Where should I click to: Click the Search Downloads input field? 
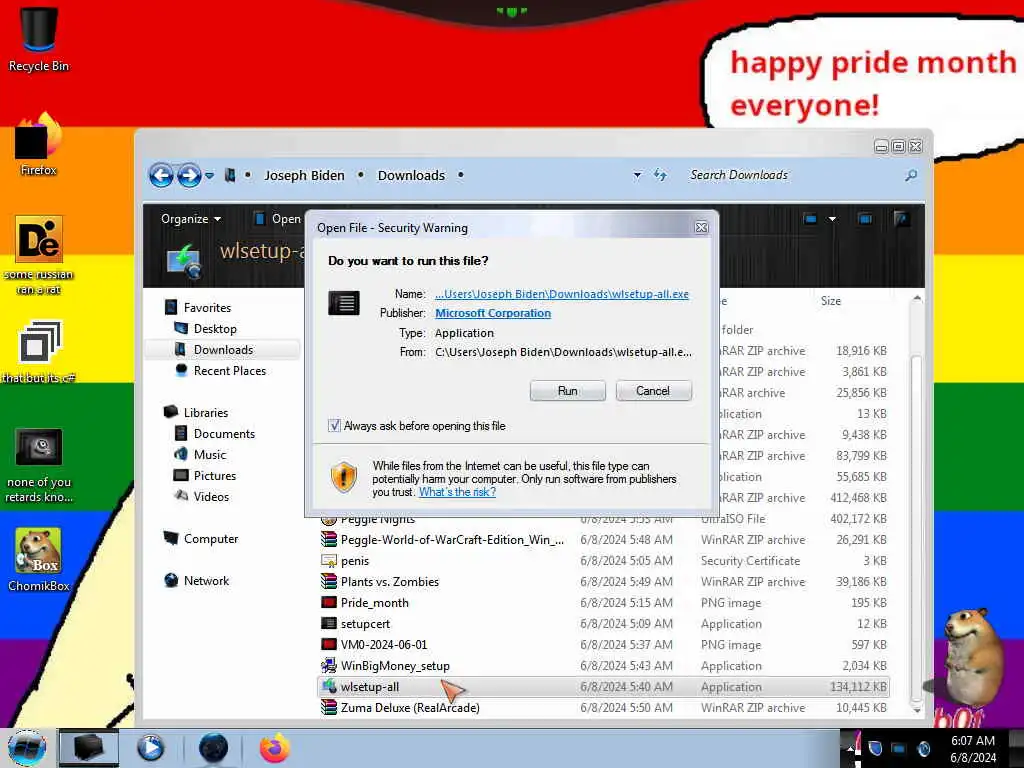point(793,175)
